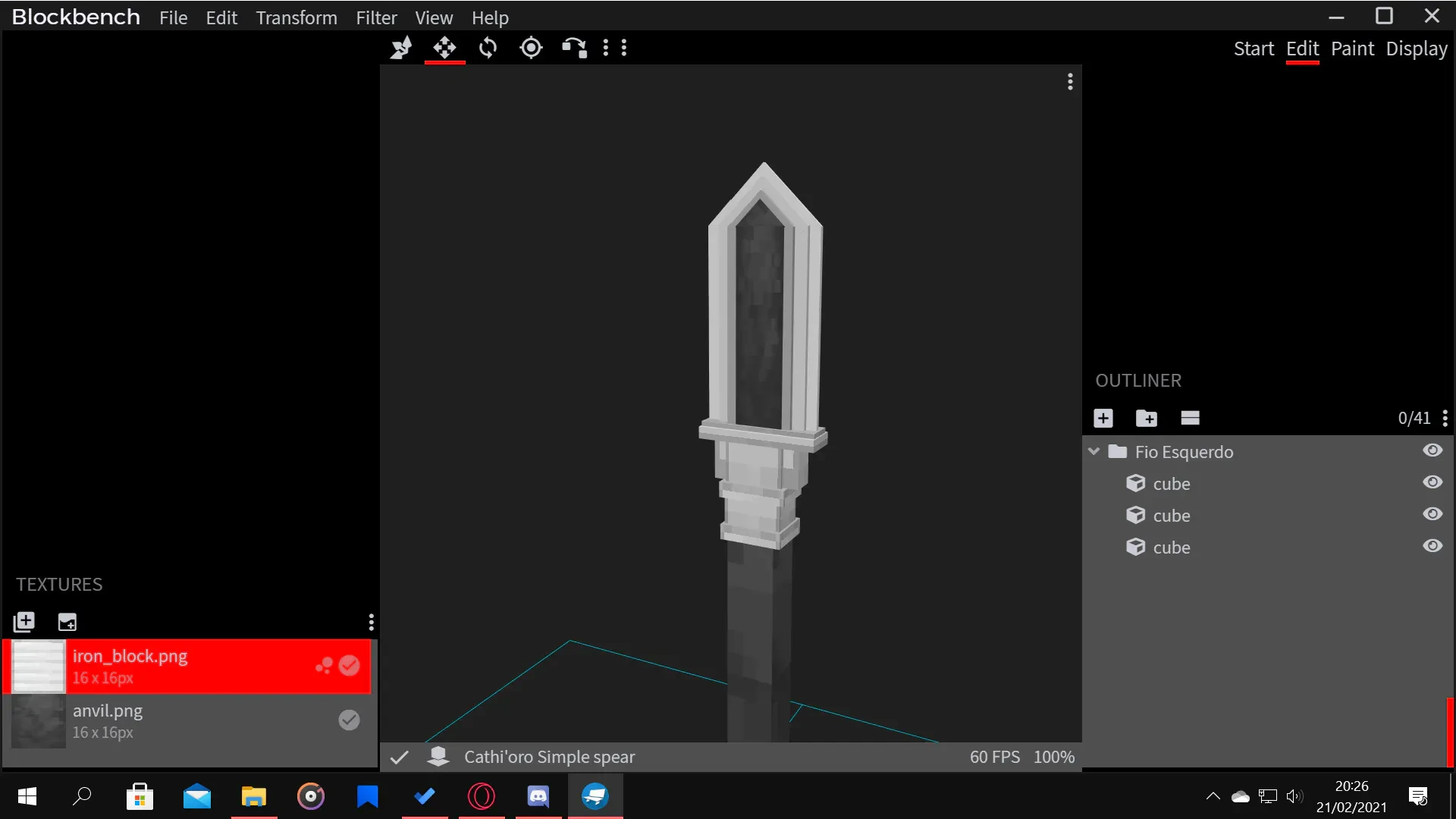The width and height of the screenshot is (1456, 819).
Task: Select the Move tool
Action: [444, 48]
